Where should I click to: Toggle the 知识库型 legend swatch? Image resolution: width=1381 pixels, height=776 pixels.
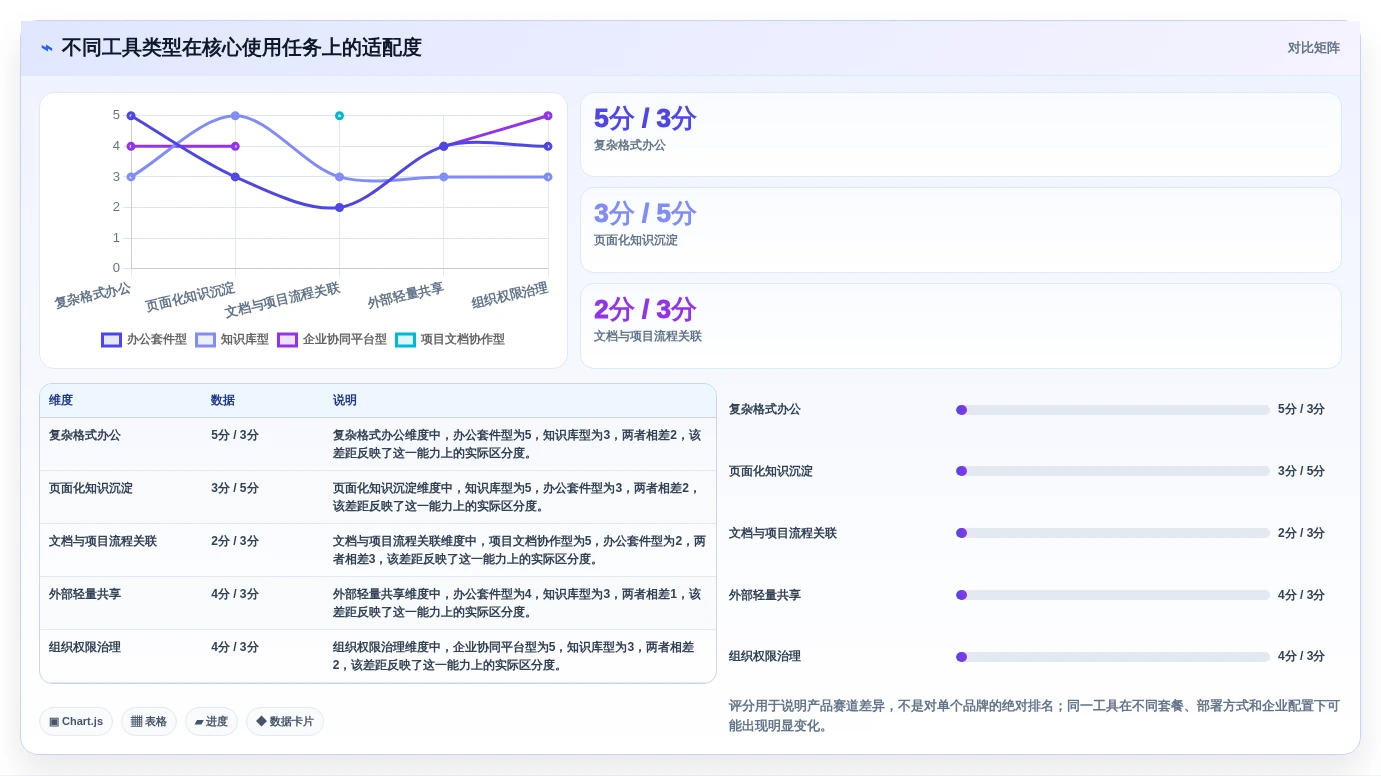[x=205, y=340]
